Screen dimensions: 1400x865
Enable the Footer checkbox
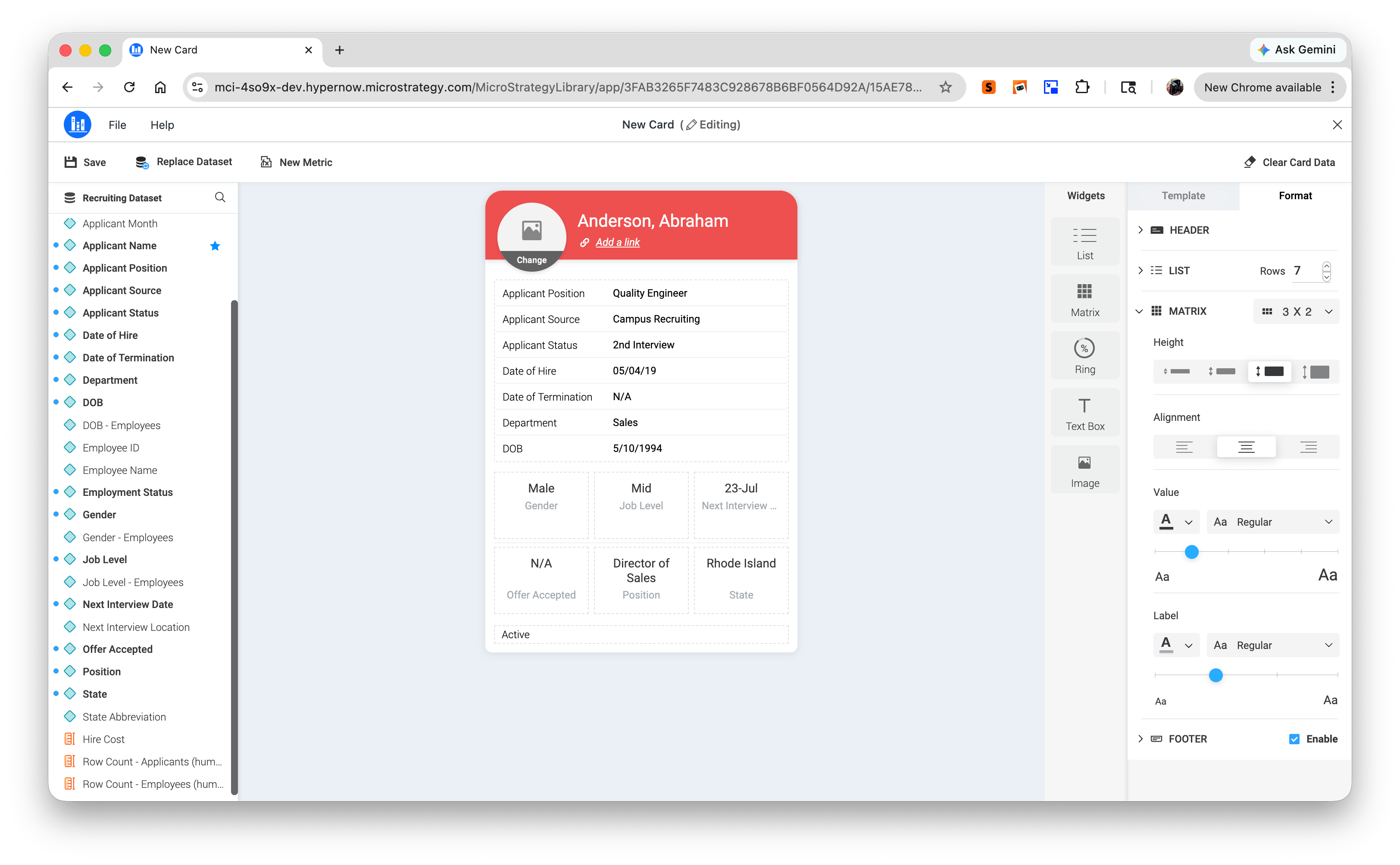click(x=1295, y=739)
